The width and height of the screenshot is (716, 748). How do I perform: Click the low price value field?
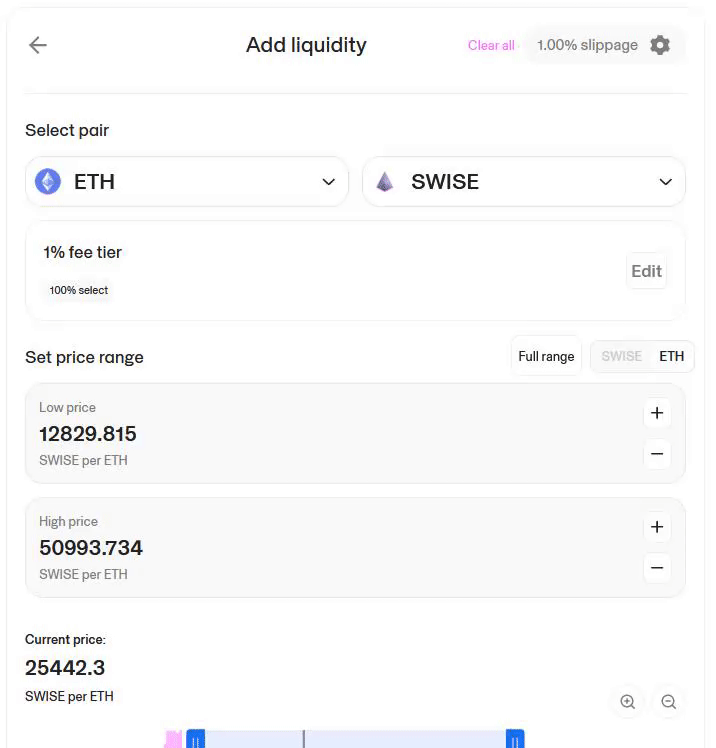point(88,434)
